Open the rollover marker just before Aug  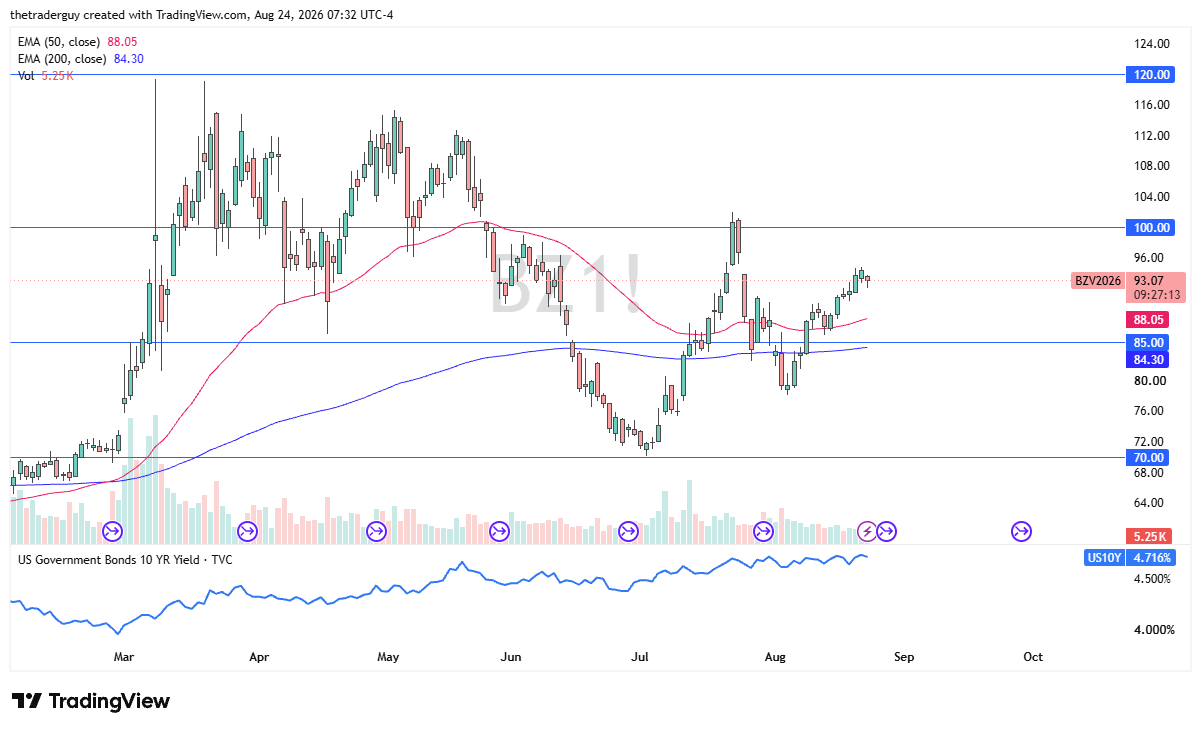(763, 531)
